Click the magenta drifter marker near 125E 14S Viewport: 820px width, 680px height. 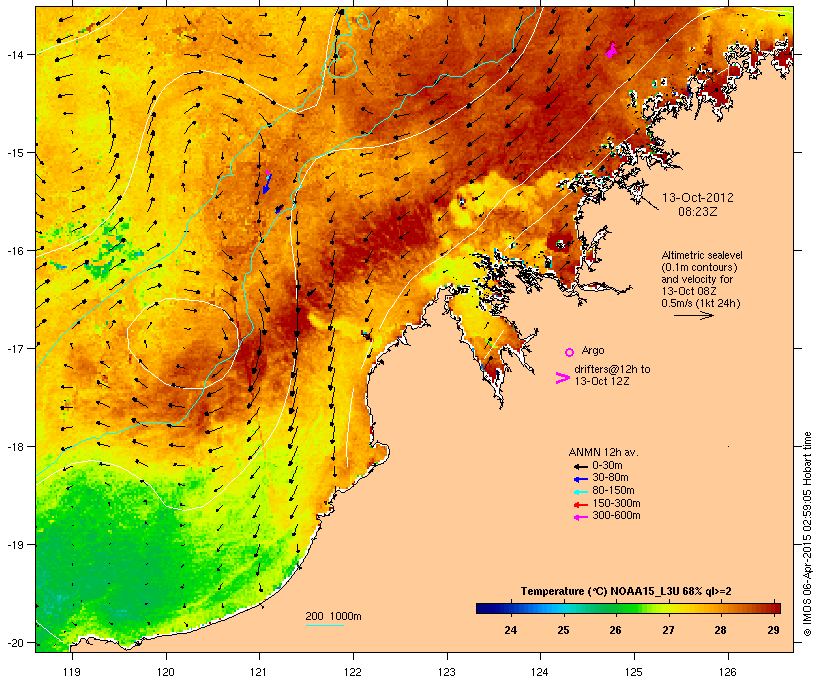[x=611, y=51]
